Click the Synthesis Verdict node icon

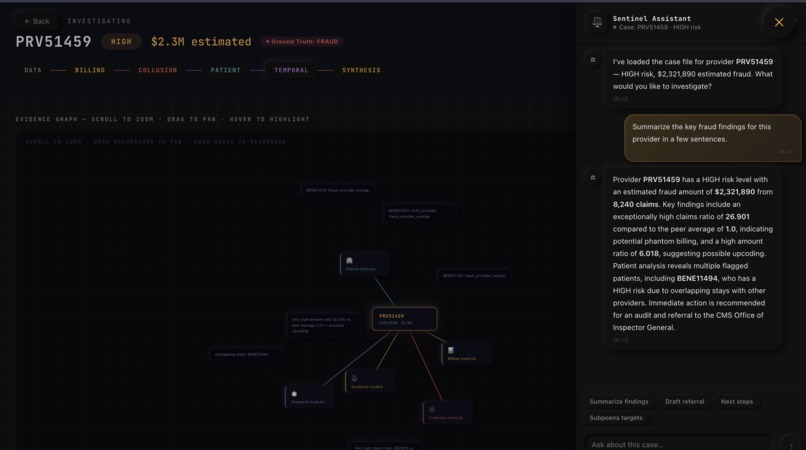(354, 378)
